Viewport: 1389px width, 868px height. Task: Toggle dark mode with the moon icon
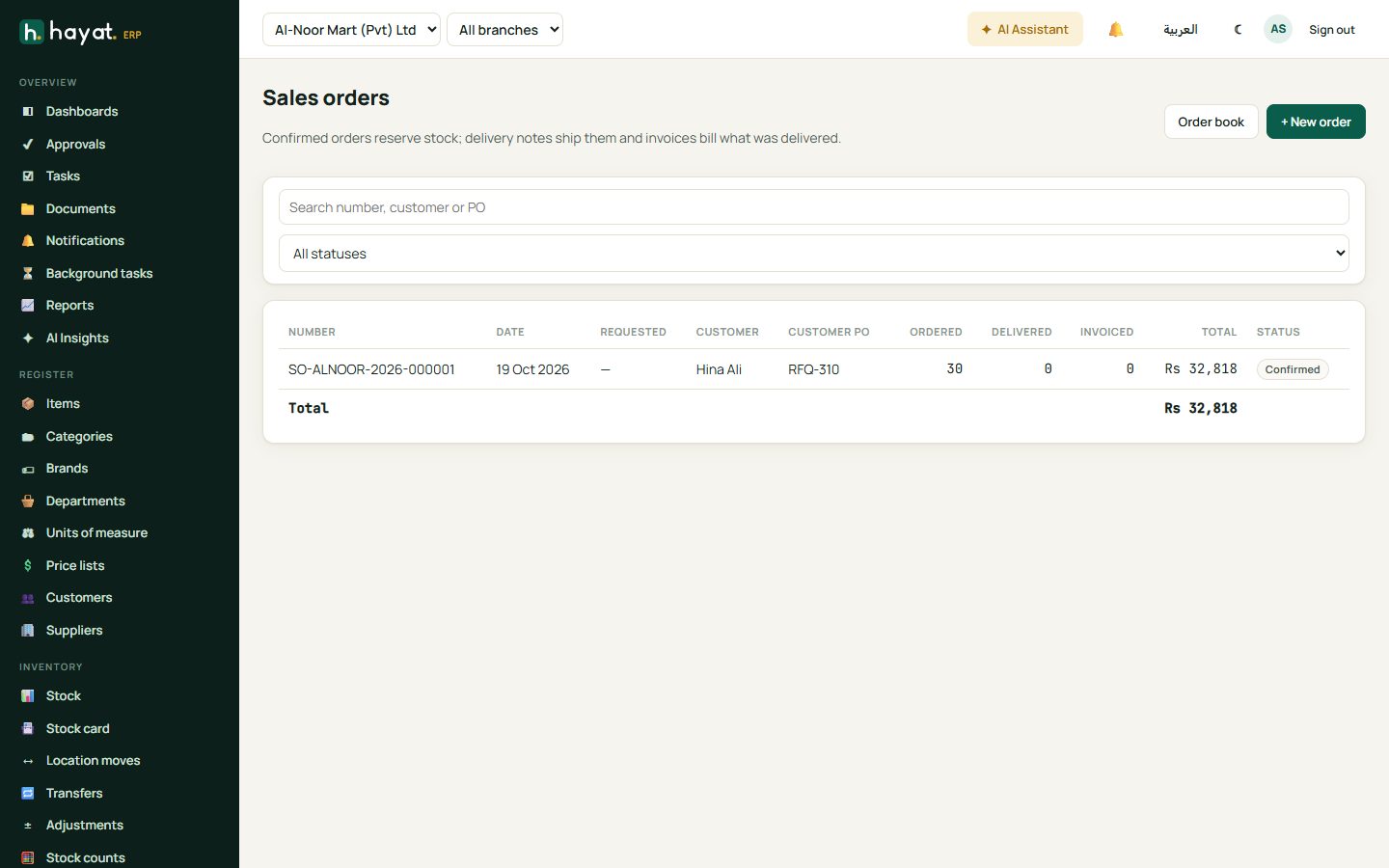tap(1238, 30)
